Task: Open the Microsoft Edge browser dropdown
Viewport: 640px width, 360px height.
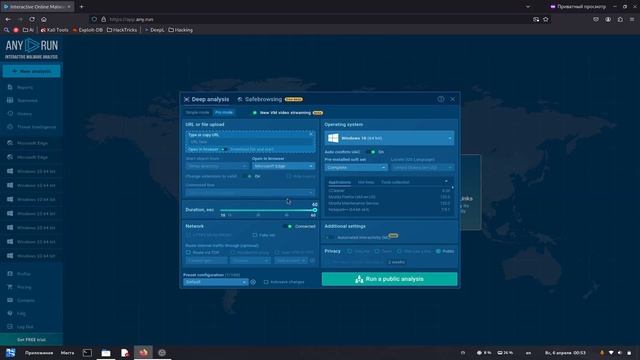Action: coord(283,166)
